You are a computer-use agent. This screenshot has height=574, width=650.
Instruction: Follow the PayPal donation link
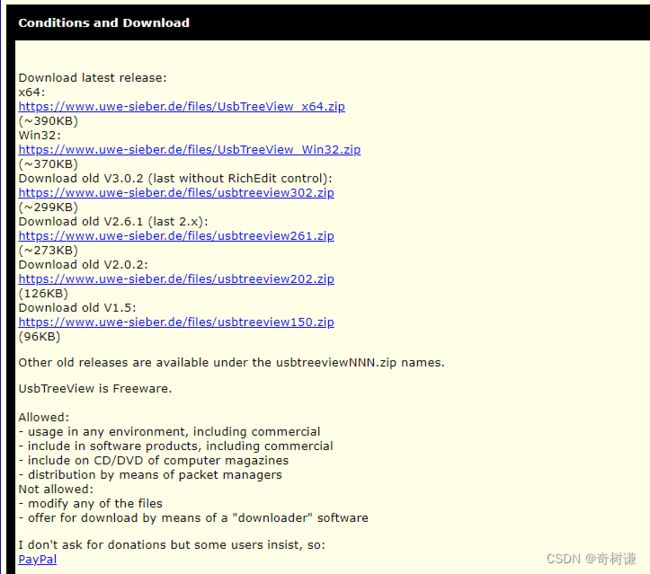[38, 559]
